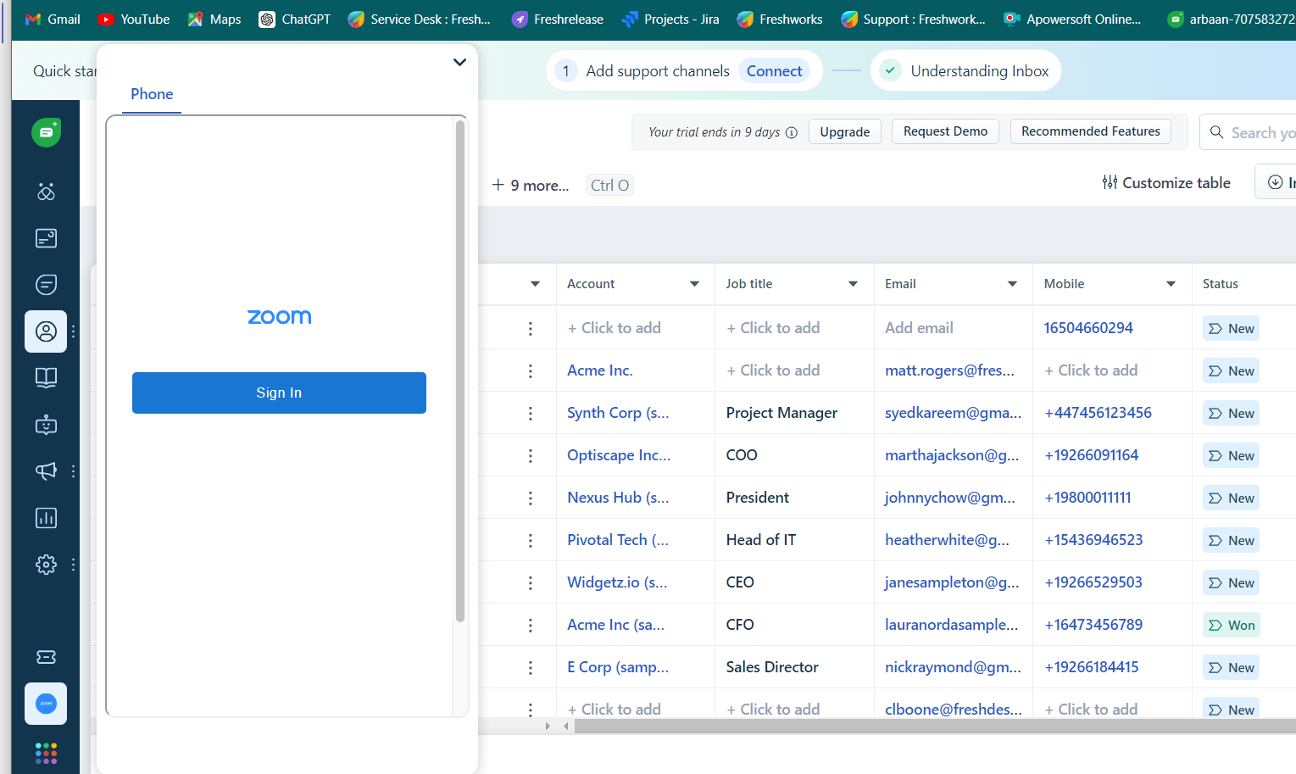Screen dimensions: 1296x774
Task: Click the Upgrade button
Action: click(845, 132)
